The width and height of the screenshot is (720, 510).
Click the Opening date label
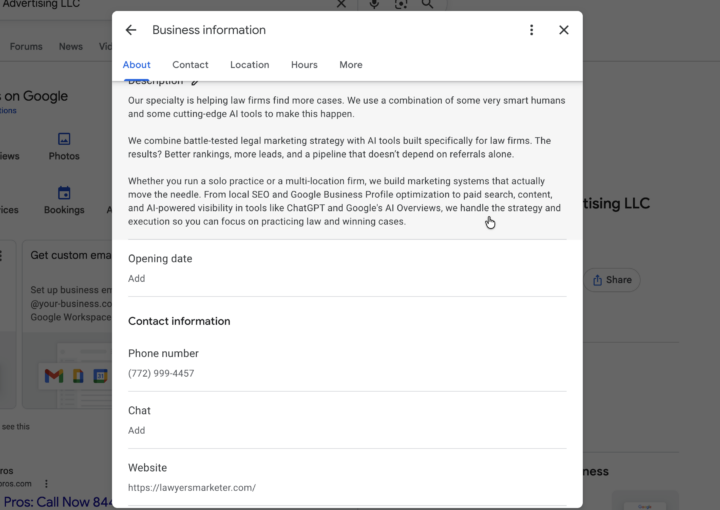(x=160, y=259)
